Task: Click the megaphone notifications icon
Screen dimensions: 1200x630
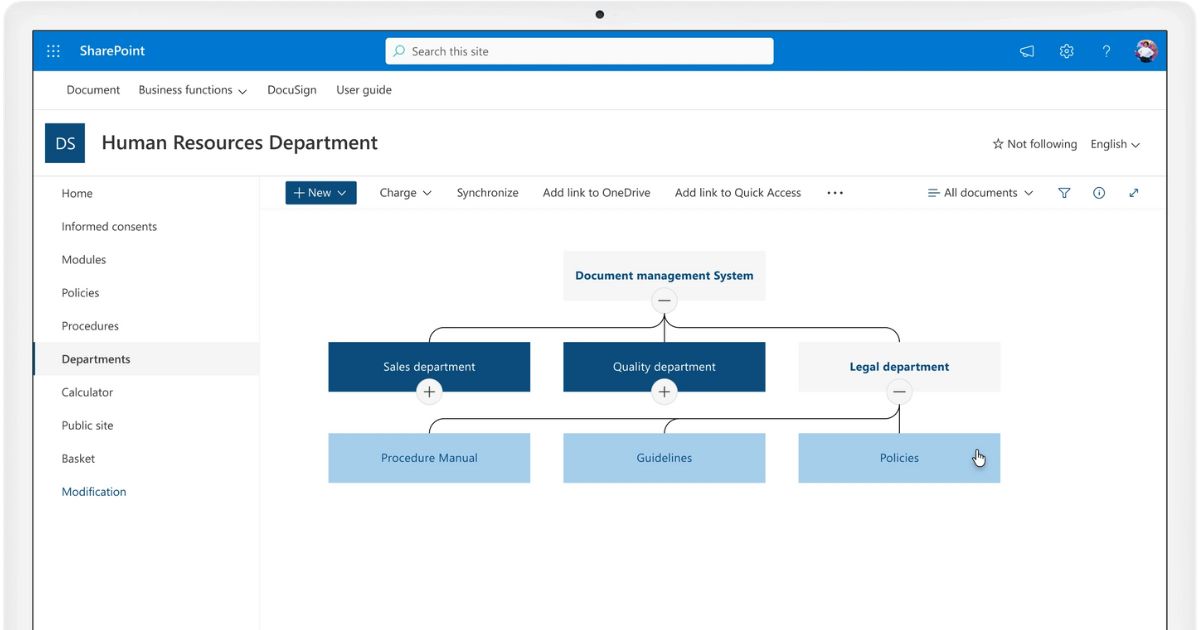Action: (x=1027, y=51)
